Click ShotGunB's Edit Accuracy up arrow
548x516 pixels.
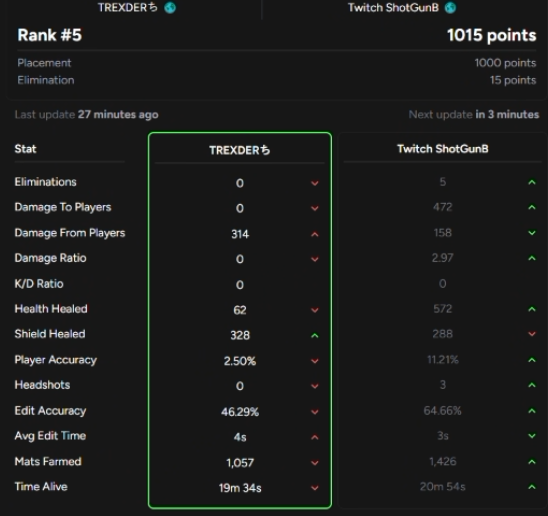532,411
